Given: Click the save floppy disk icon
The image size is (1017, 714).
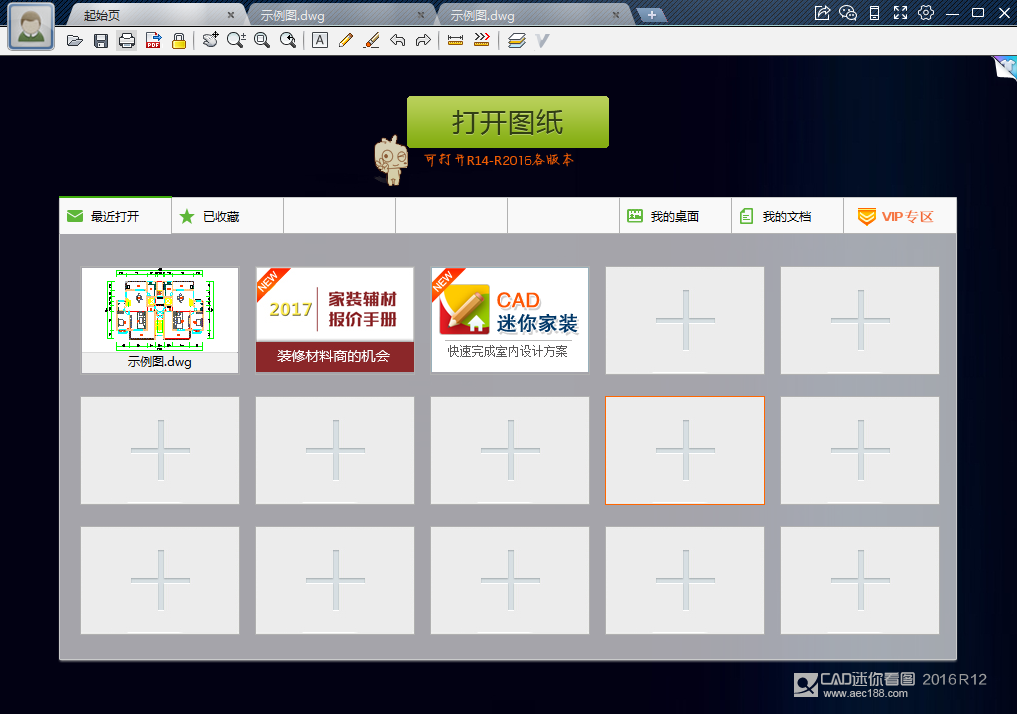Looking at the screenshot, I should pyautogui.click(x=100, y=41).
